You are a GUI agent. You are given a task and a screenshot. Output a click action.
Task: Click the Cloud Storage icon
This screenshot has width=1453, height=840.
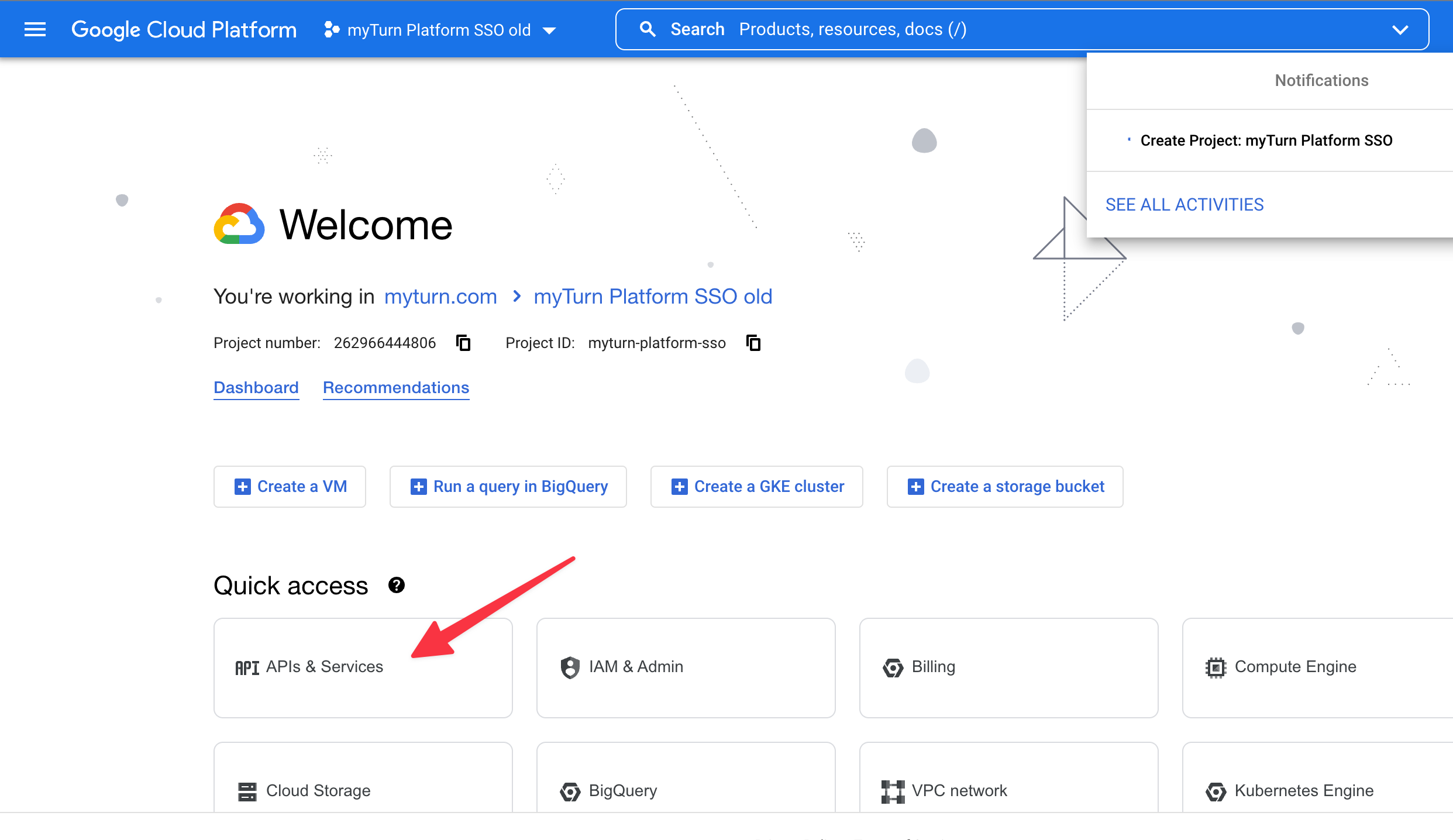click(247, 791)
